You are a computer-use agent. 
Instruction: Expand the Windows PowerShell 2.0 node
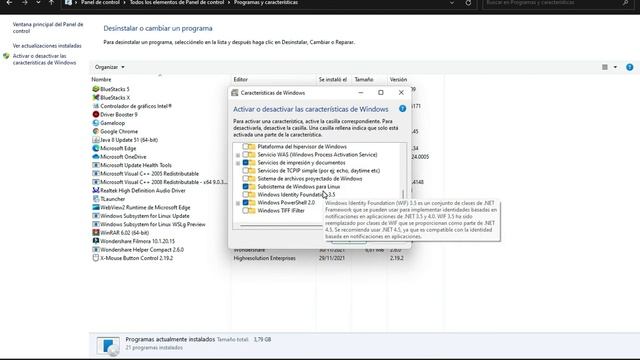(x=238, y=203)
